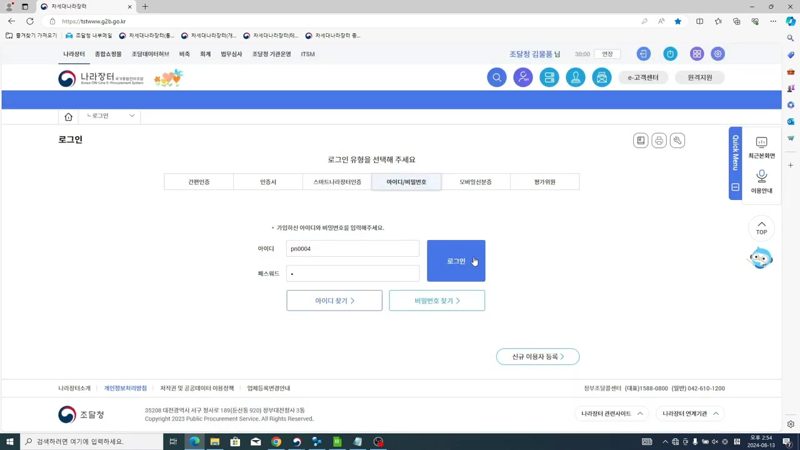Open File Explorer from the taskbar

[215, 442]
